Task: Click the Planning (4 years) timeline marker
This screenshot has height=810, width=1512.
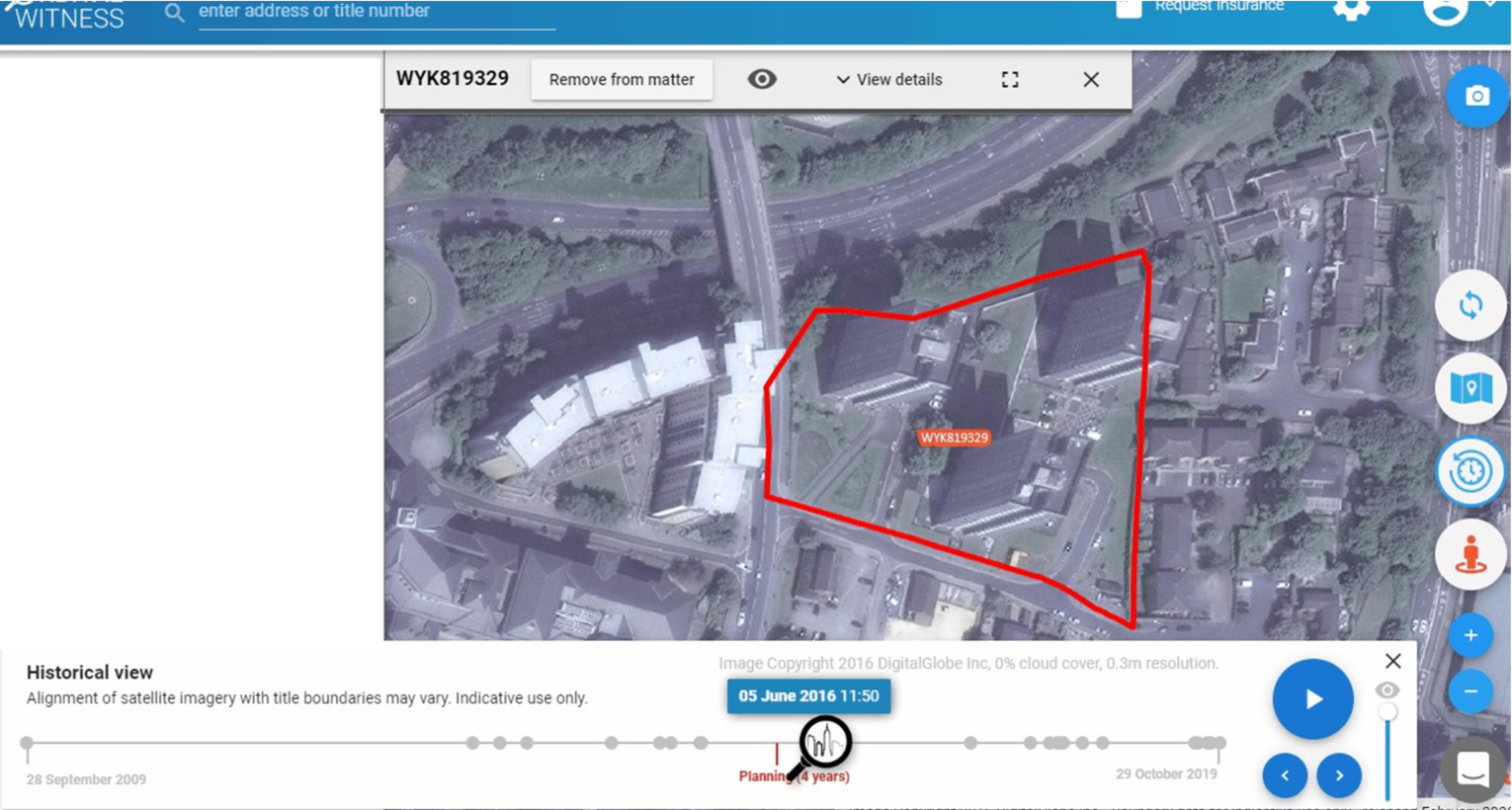Action: click(794, 776)
